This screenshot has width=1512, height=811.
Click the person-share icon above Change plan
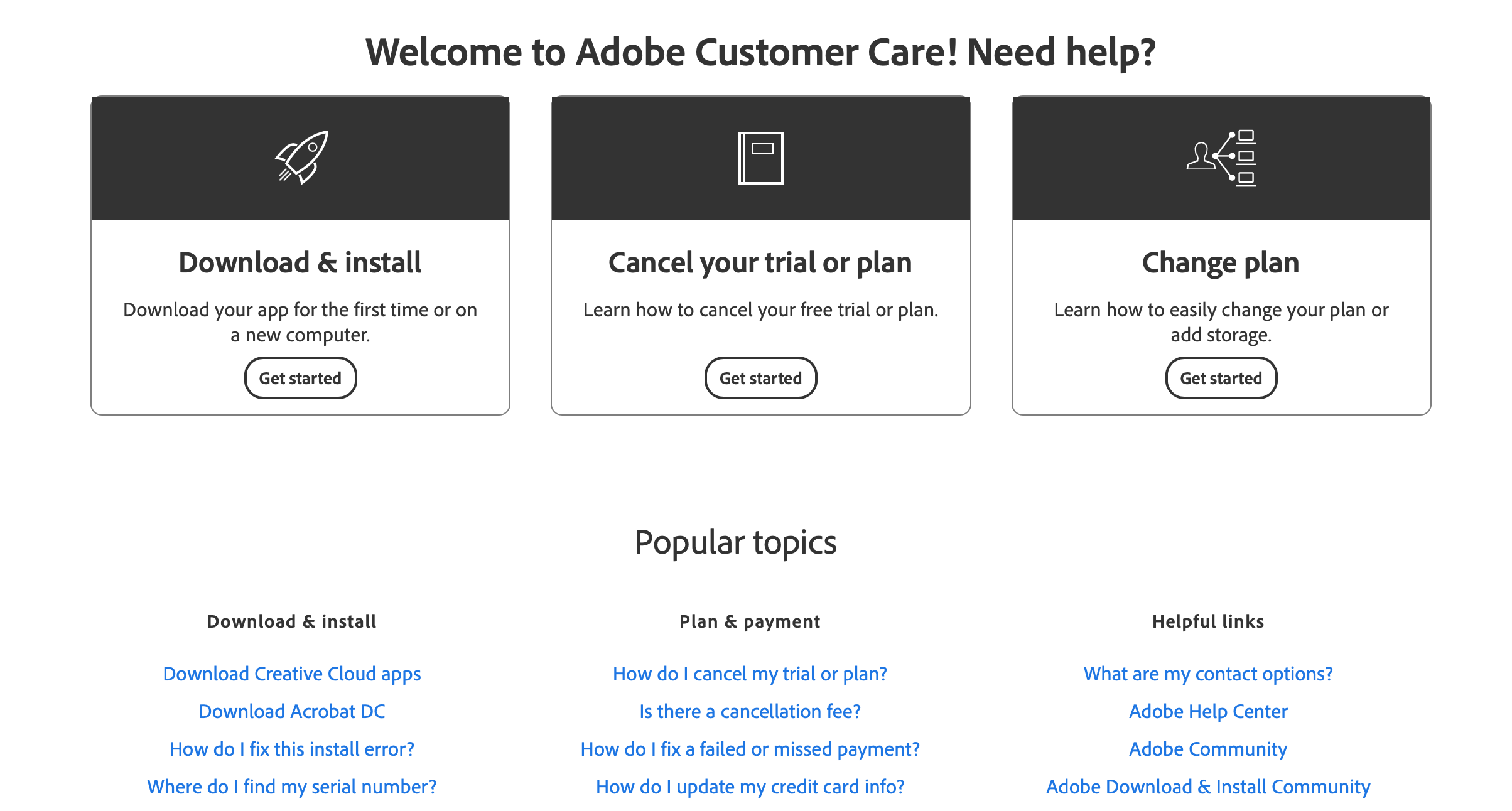(1221, 157)
